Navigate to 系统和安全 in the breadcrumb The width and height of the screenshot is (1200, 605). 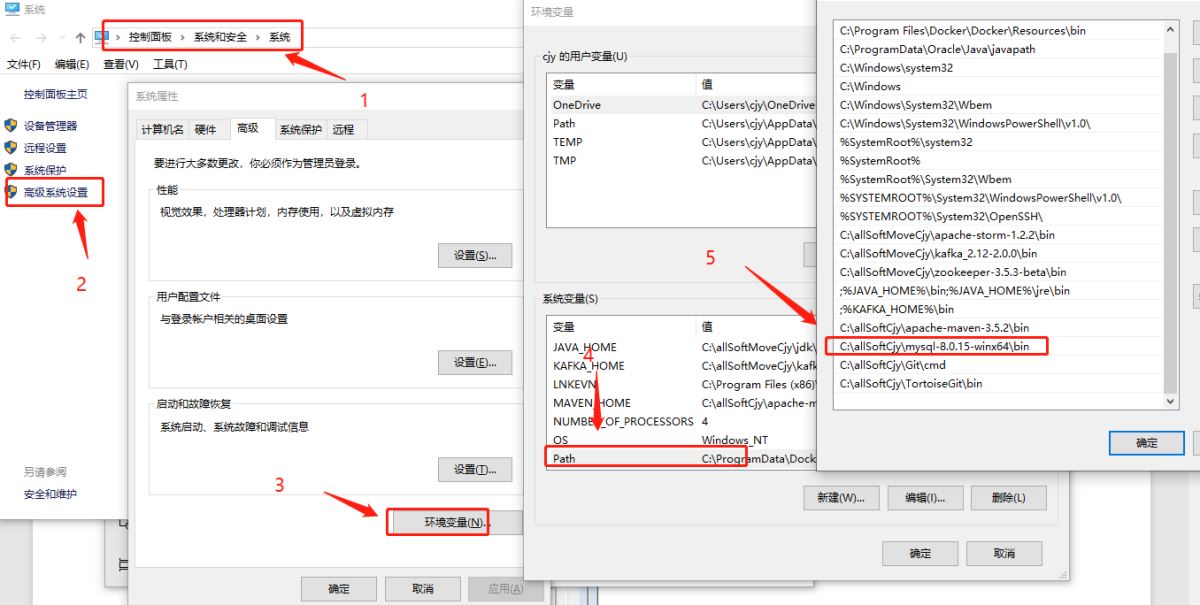pyautogui.click(x=220, y=37)
